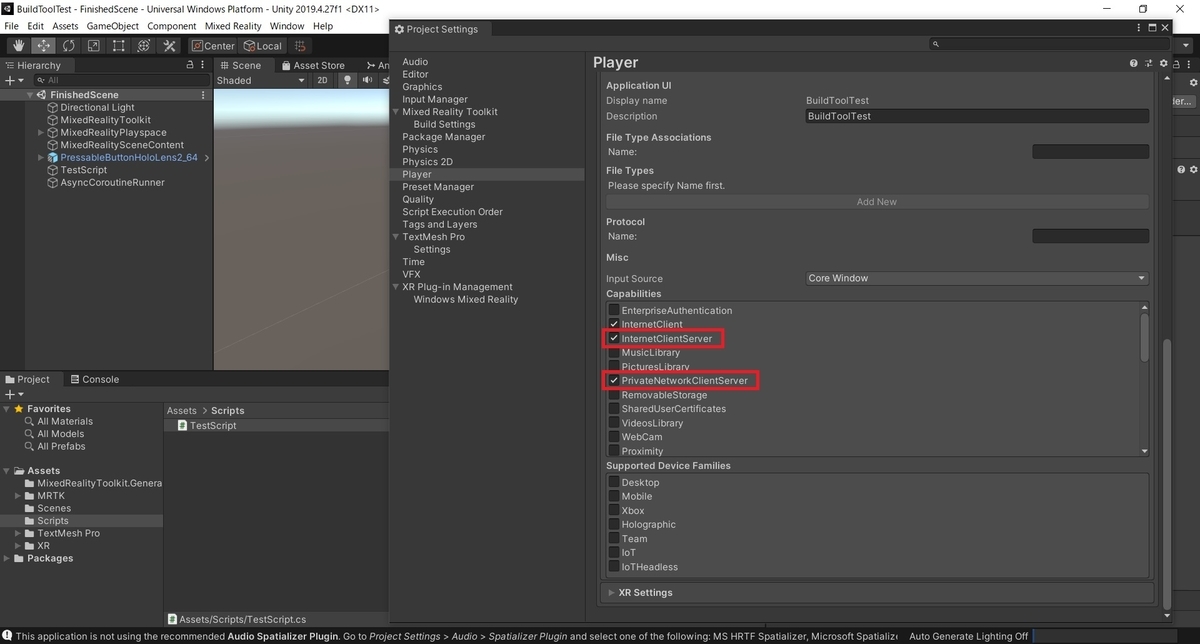Collapse the Favorites group in Project
This screenshot has height=644, width=1200.
[7, 408]
